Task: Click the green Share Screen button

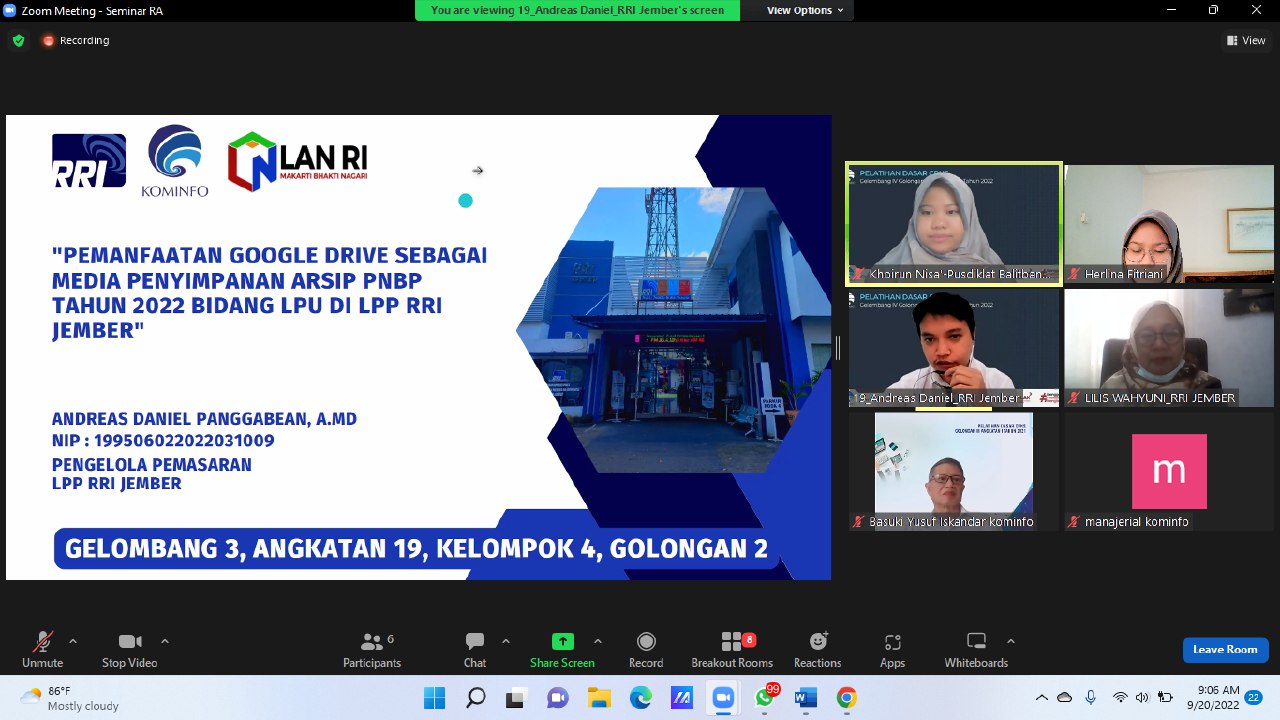Action: point(562,650)
